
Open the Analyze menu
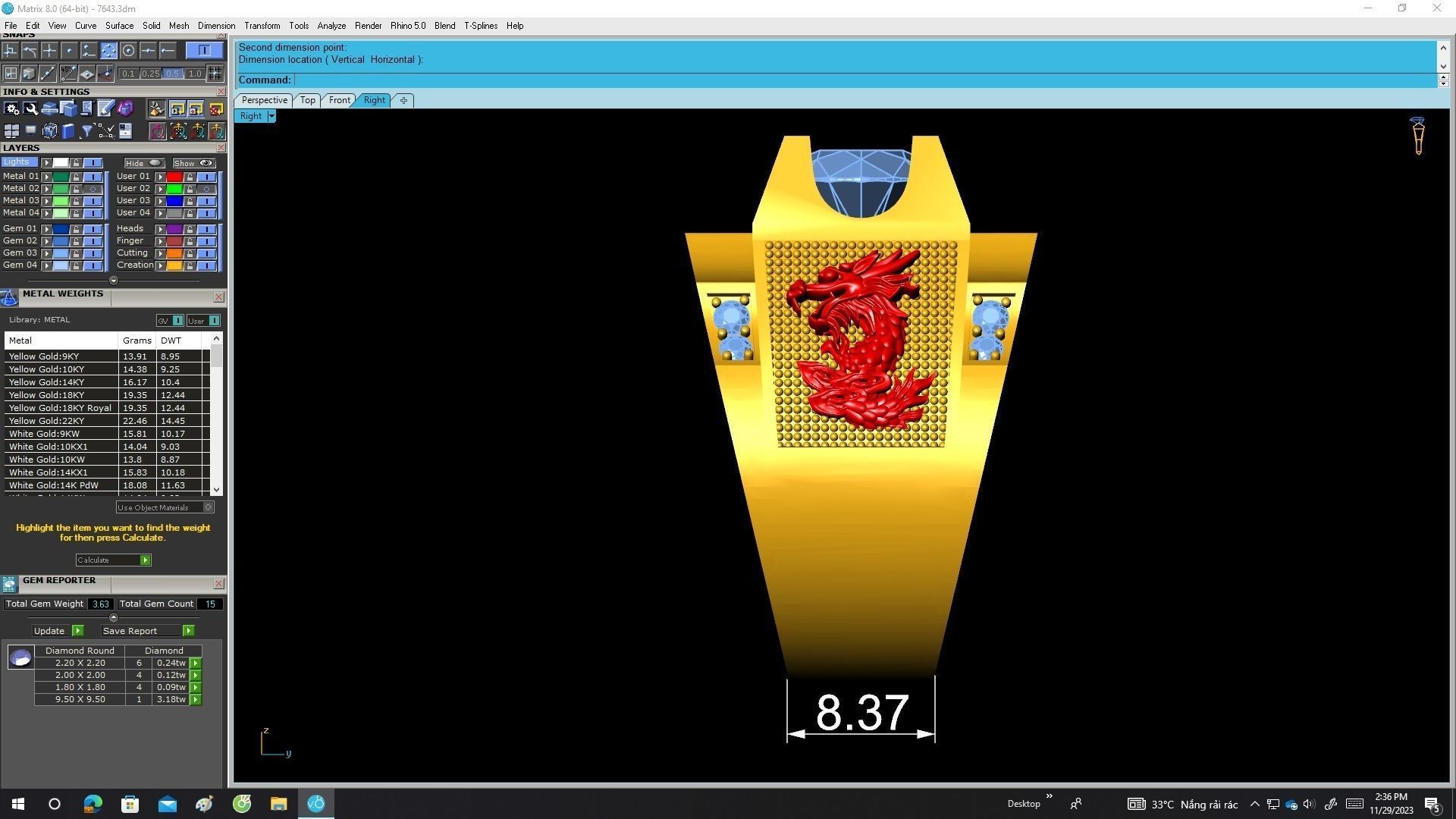click(331, 26)
